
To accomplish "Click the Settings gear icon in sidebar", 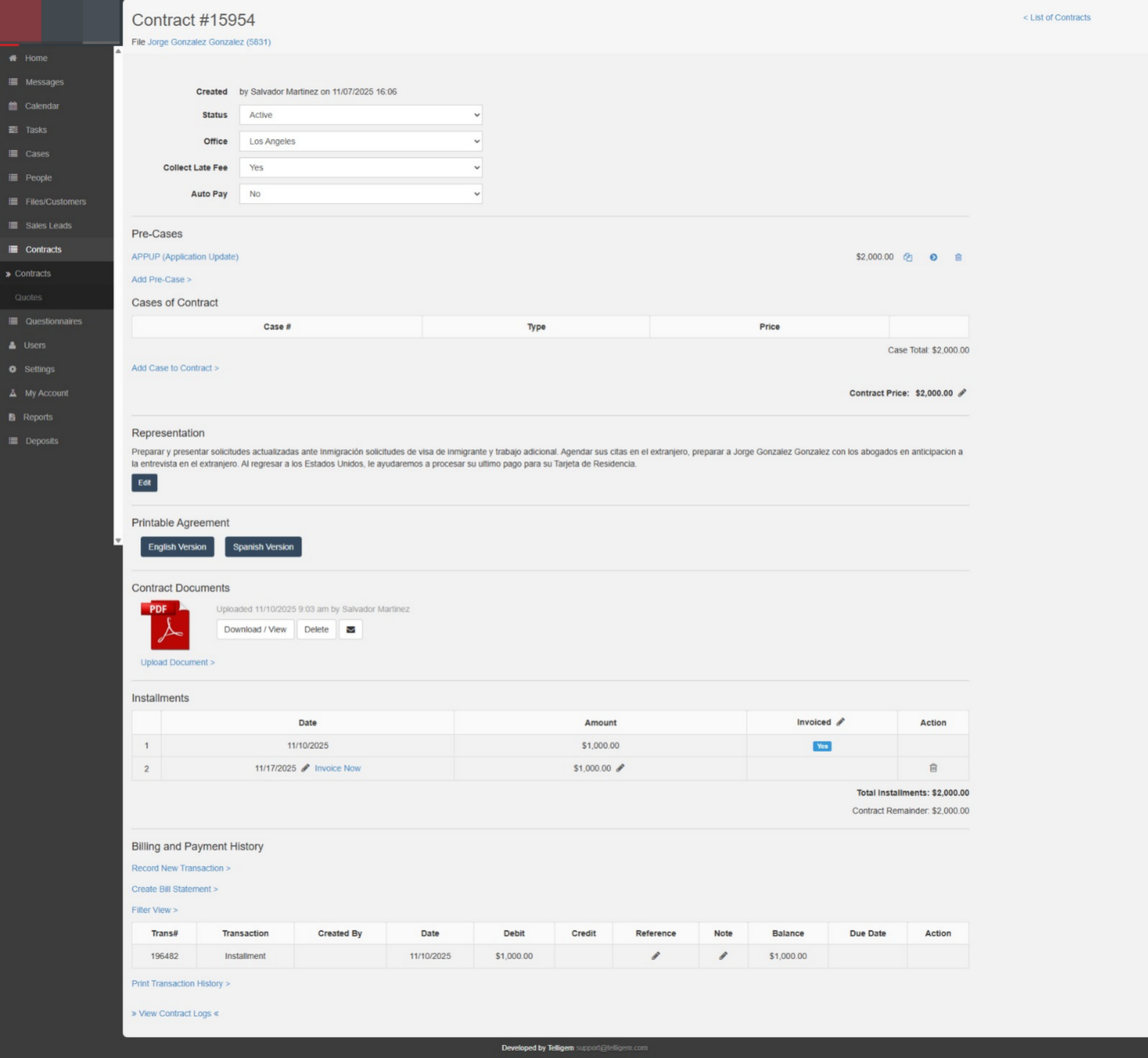I will tap(12, 369).
